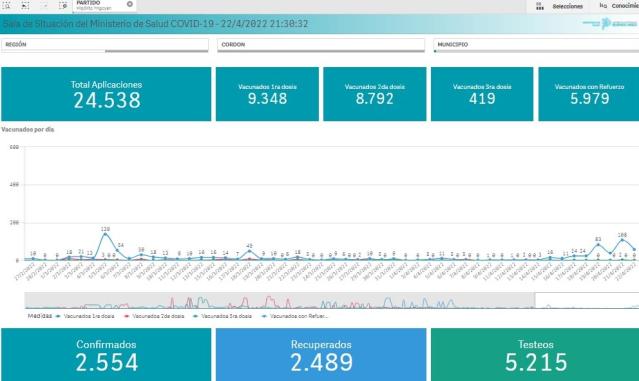Clear all selections icon
Image resolution: width=639 pixels, height=381 pixels.
pos(63,6)
